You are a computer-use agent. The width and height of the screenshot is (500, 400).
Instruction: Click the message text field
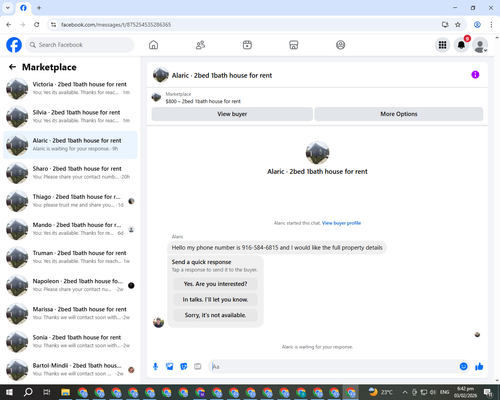(x=333, y=367)
